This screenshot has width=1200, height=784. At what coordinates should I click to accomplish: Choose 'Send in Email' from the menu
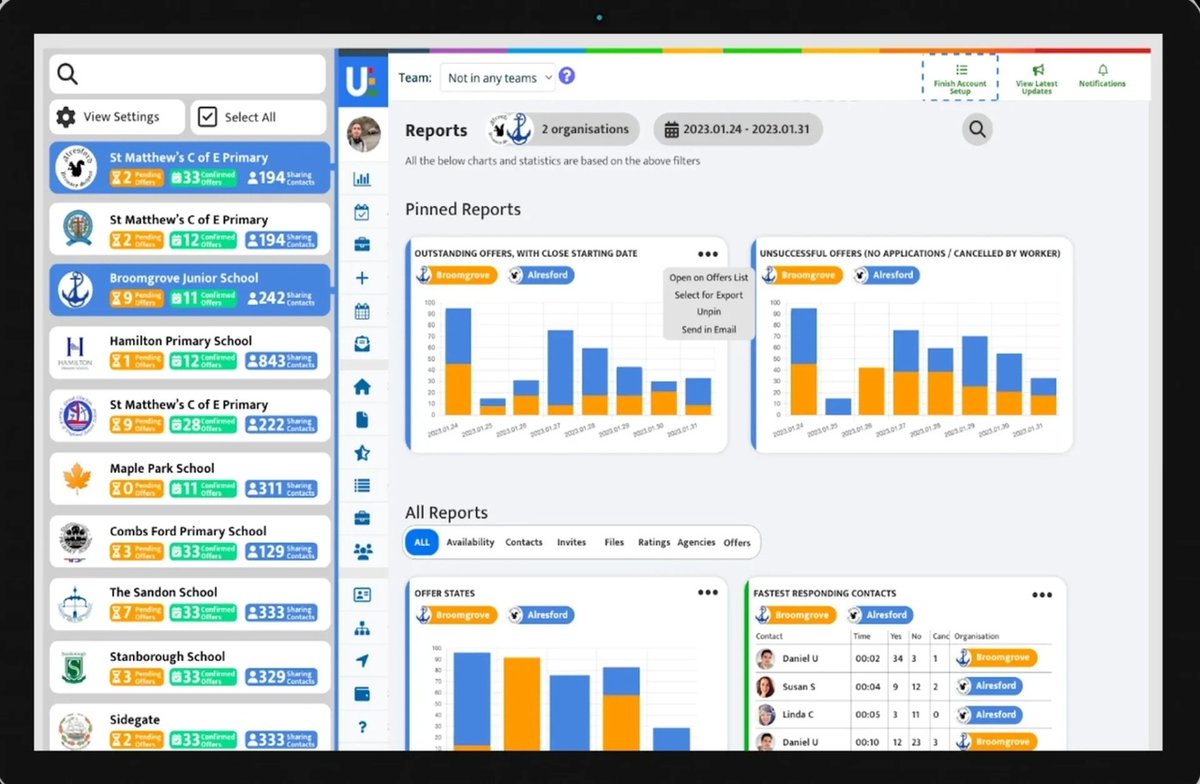(x=709, y=329)
